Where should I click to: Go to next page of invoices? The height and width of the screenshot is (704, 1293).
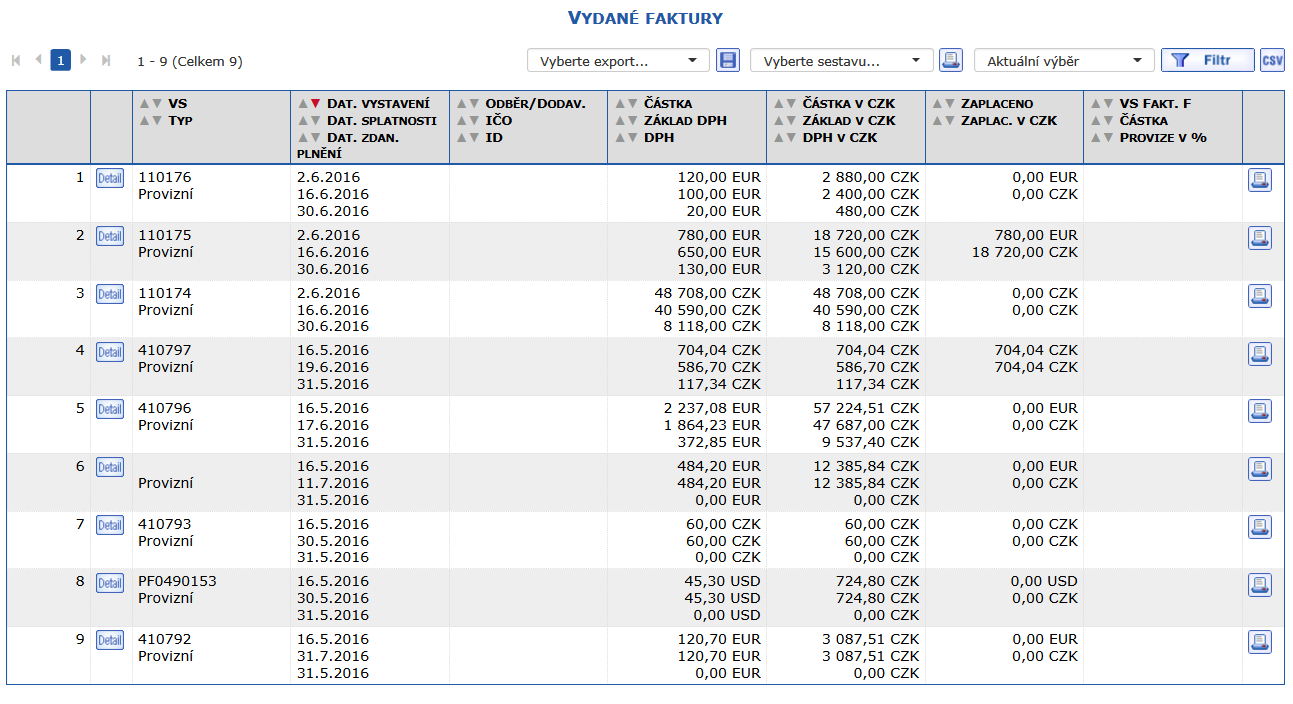[x=83, y=60]
